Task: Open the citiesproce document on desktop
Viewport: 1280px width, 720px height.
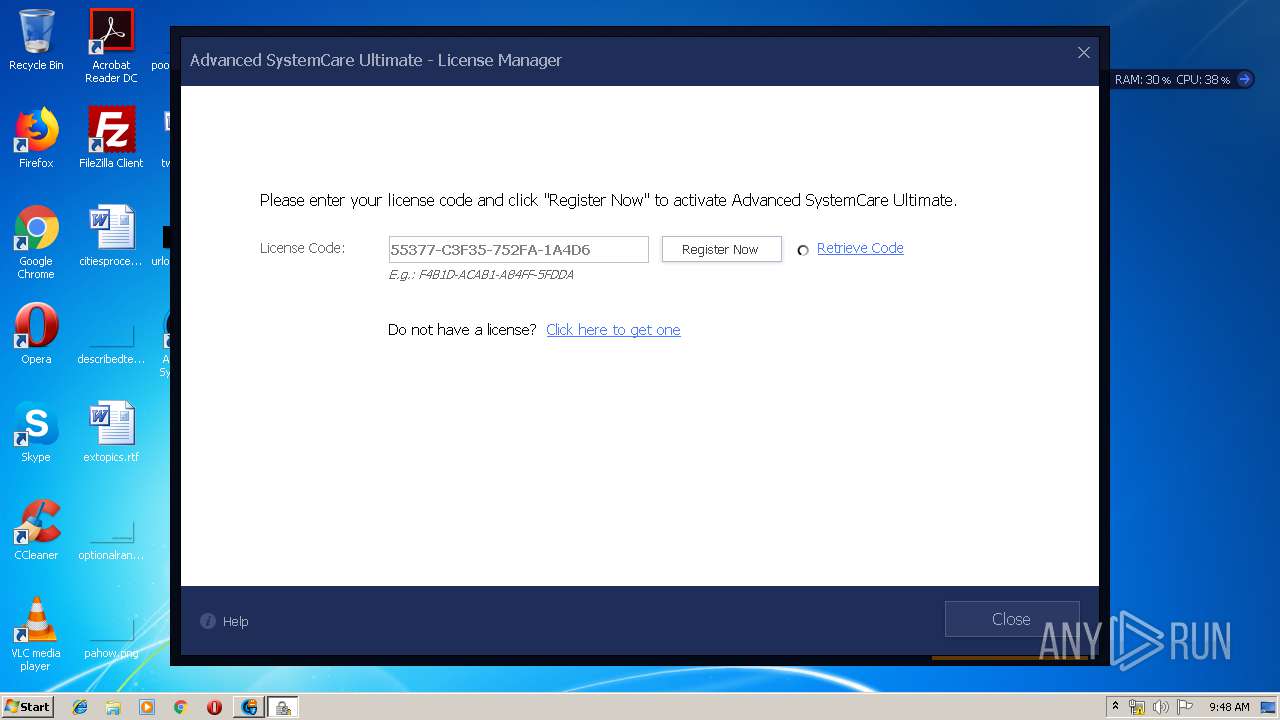Action: (x=111, y=236)
